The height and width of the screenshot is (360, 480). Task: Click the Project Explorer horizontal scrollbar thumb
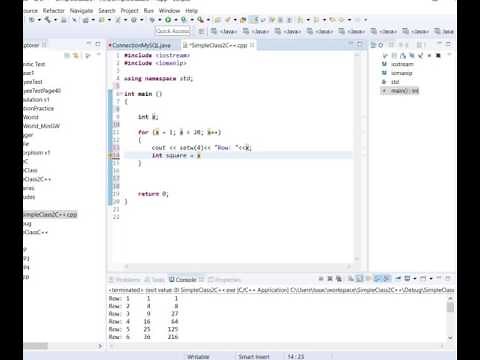click(x=36, y=346)
